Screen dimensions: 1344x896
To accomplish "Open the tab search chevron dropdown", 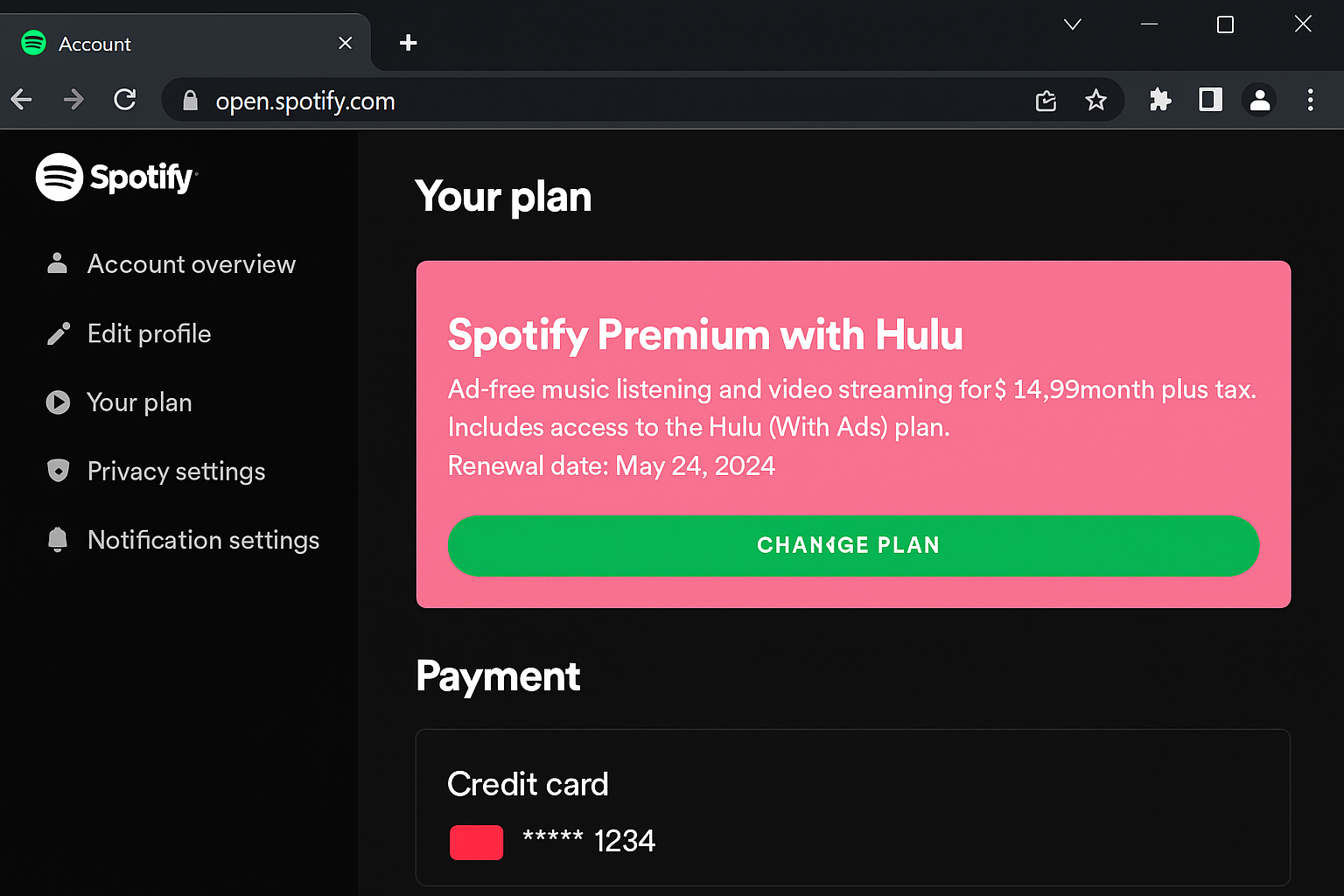I will point(1073,24).
